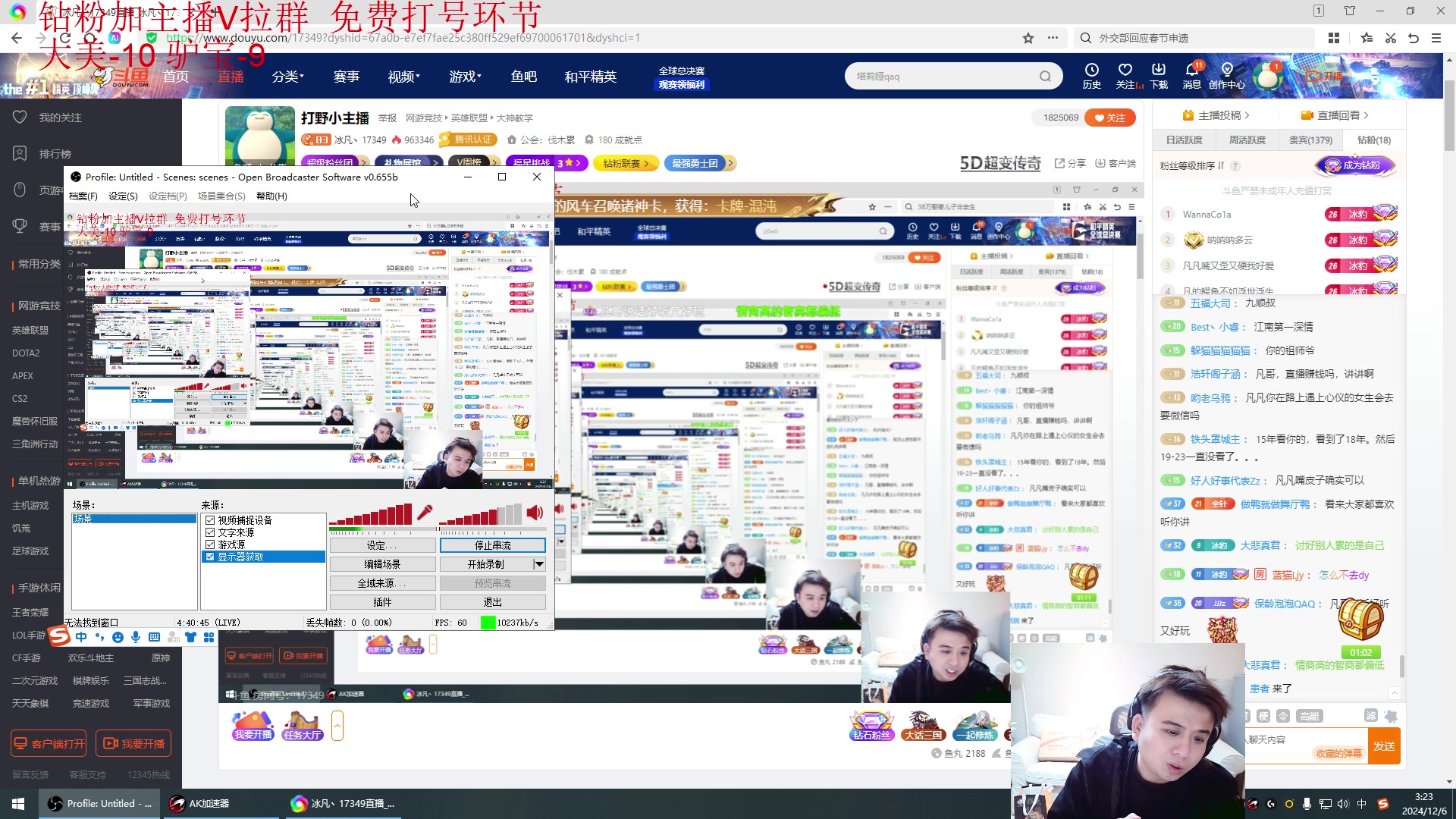Open the 帮助(H) menu in OBS
Viewport: 1456px width, 819px height.
pyautogui.click(x=271, y=196)
